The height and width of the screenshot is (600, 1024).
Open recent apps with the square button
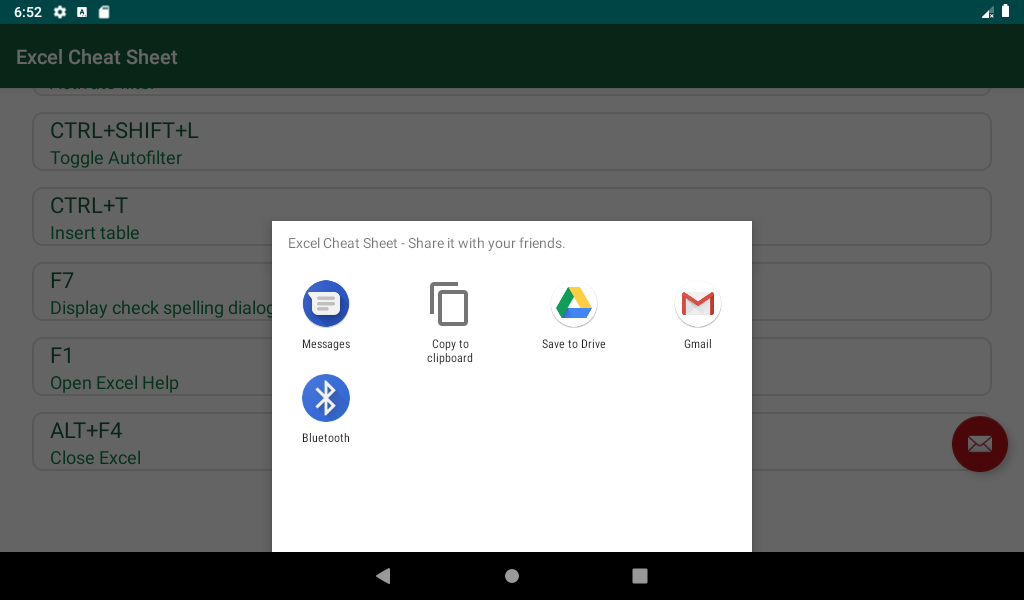[640, 575]
